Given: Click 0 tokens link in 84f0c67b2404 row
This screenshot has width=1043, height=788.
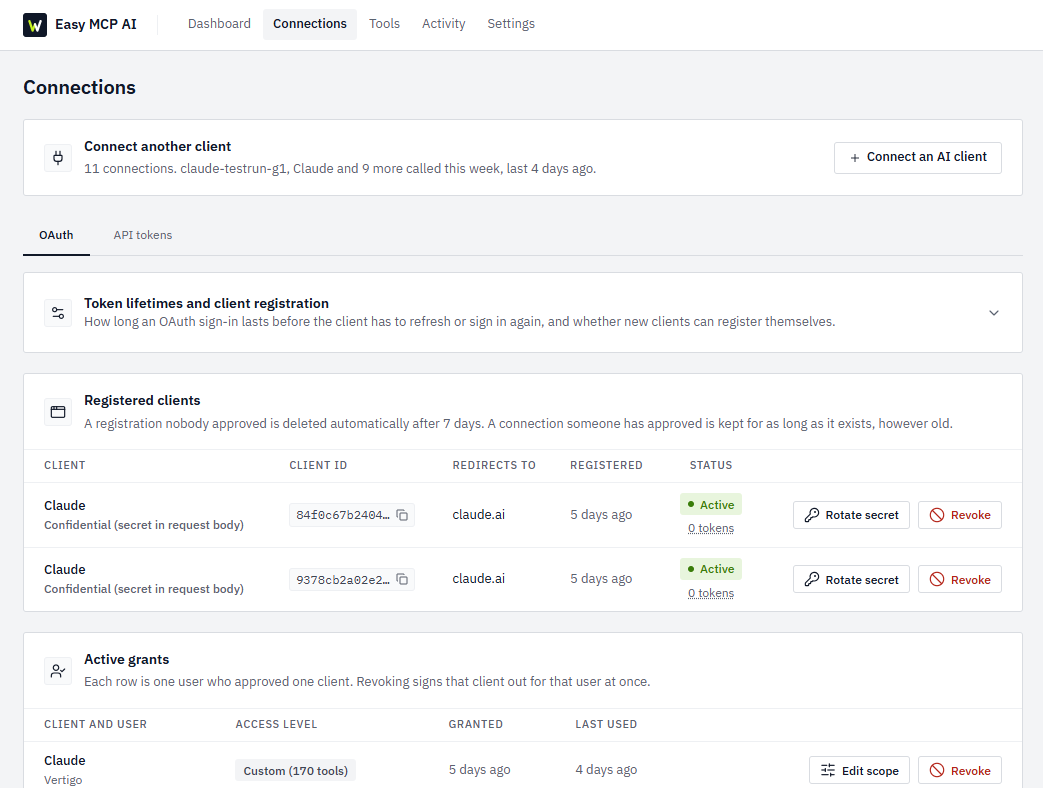Looking at the screenshot, I should point(711,529).
